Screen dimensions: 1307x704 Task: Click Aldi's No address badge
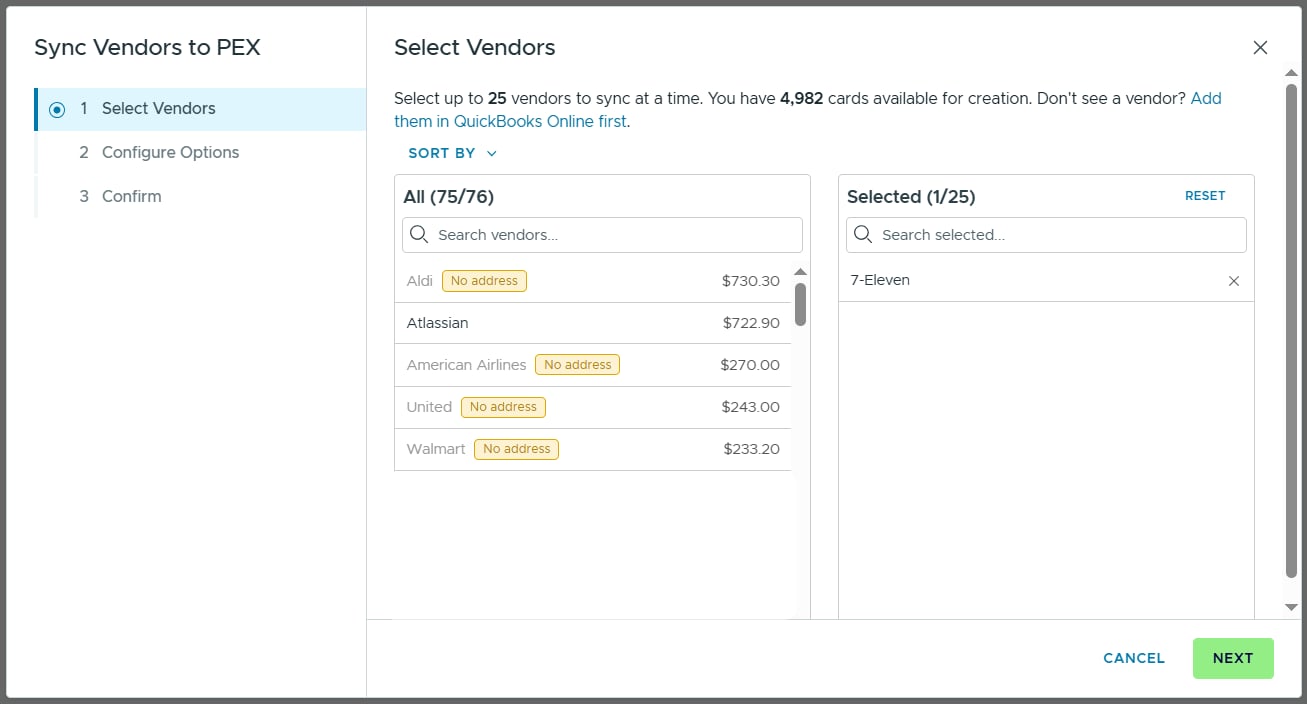484,281
